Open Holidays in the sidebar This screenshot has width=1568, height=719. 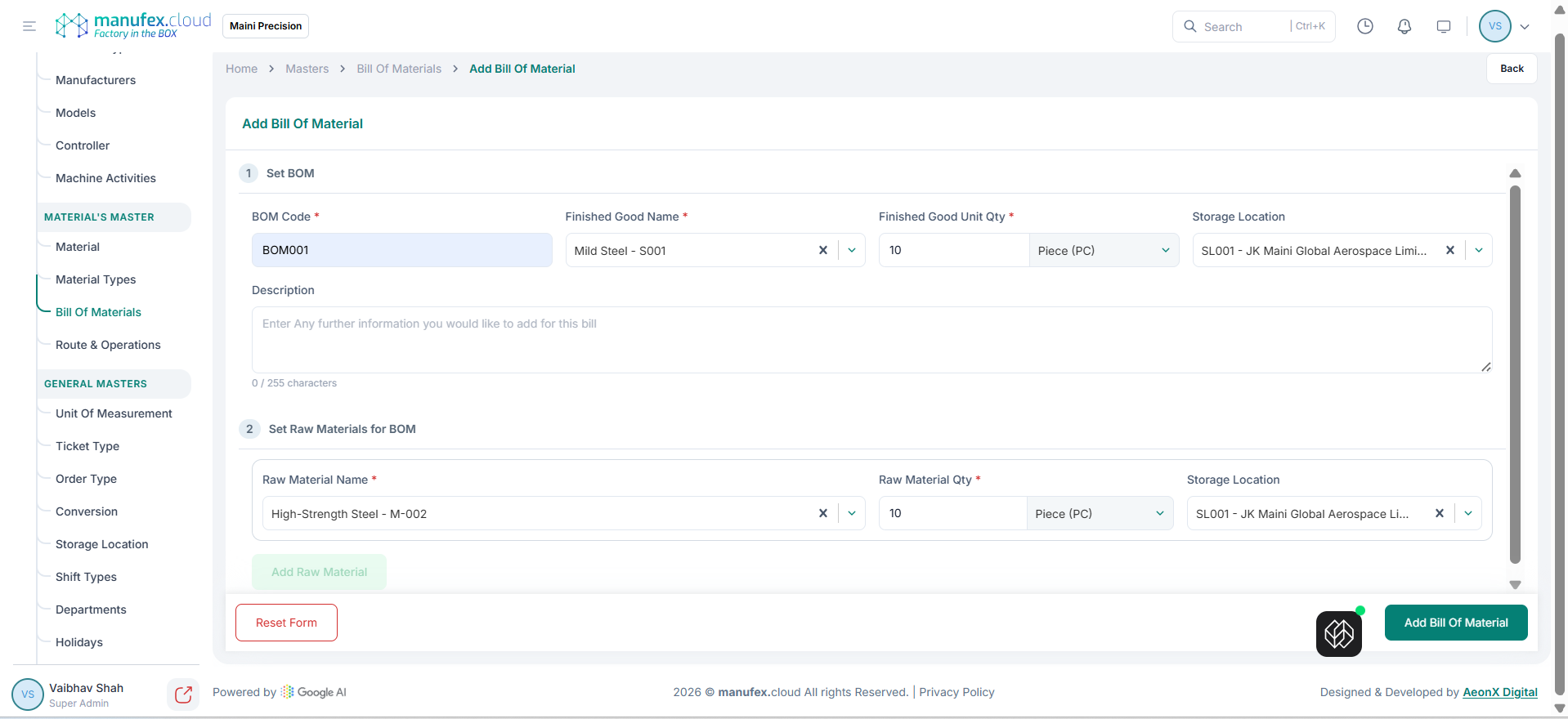coord(79,642)
